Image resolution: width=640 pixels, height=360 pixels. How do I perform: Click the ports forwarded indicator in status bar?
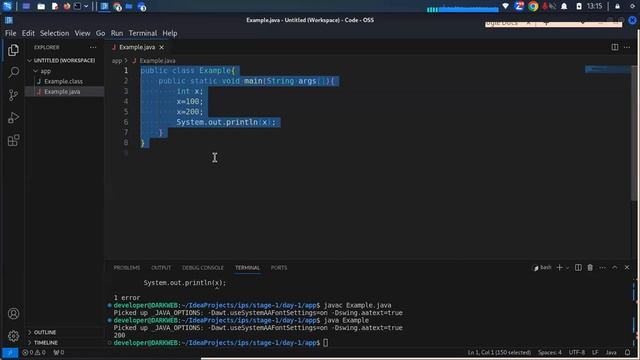tap(59, 352)
